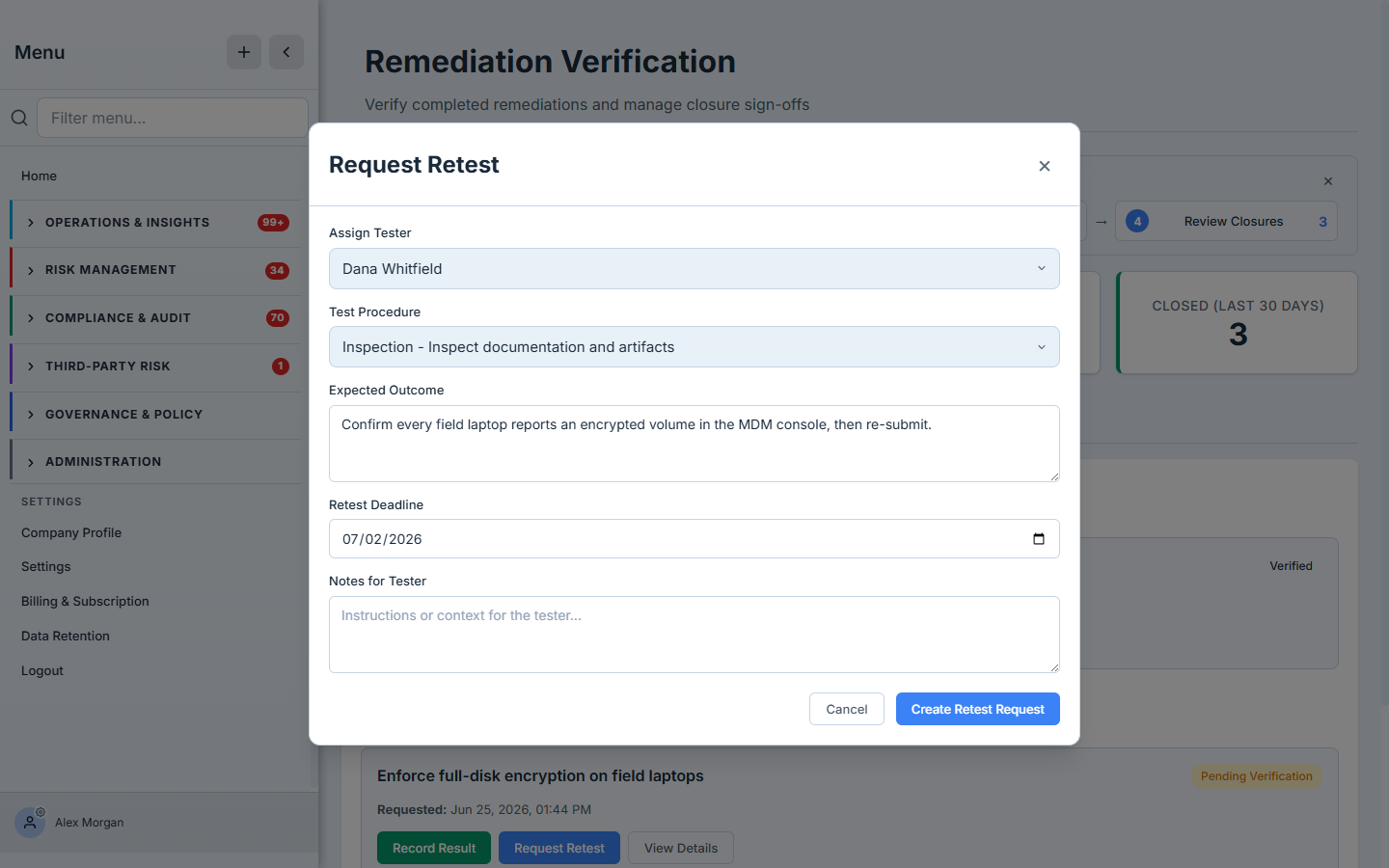Click the plus icon in Menu header
The image size is (1389, 868).
(244, 52)
